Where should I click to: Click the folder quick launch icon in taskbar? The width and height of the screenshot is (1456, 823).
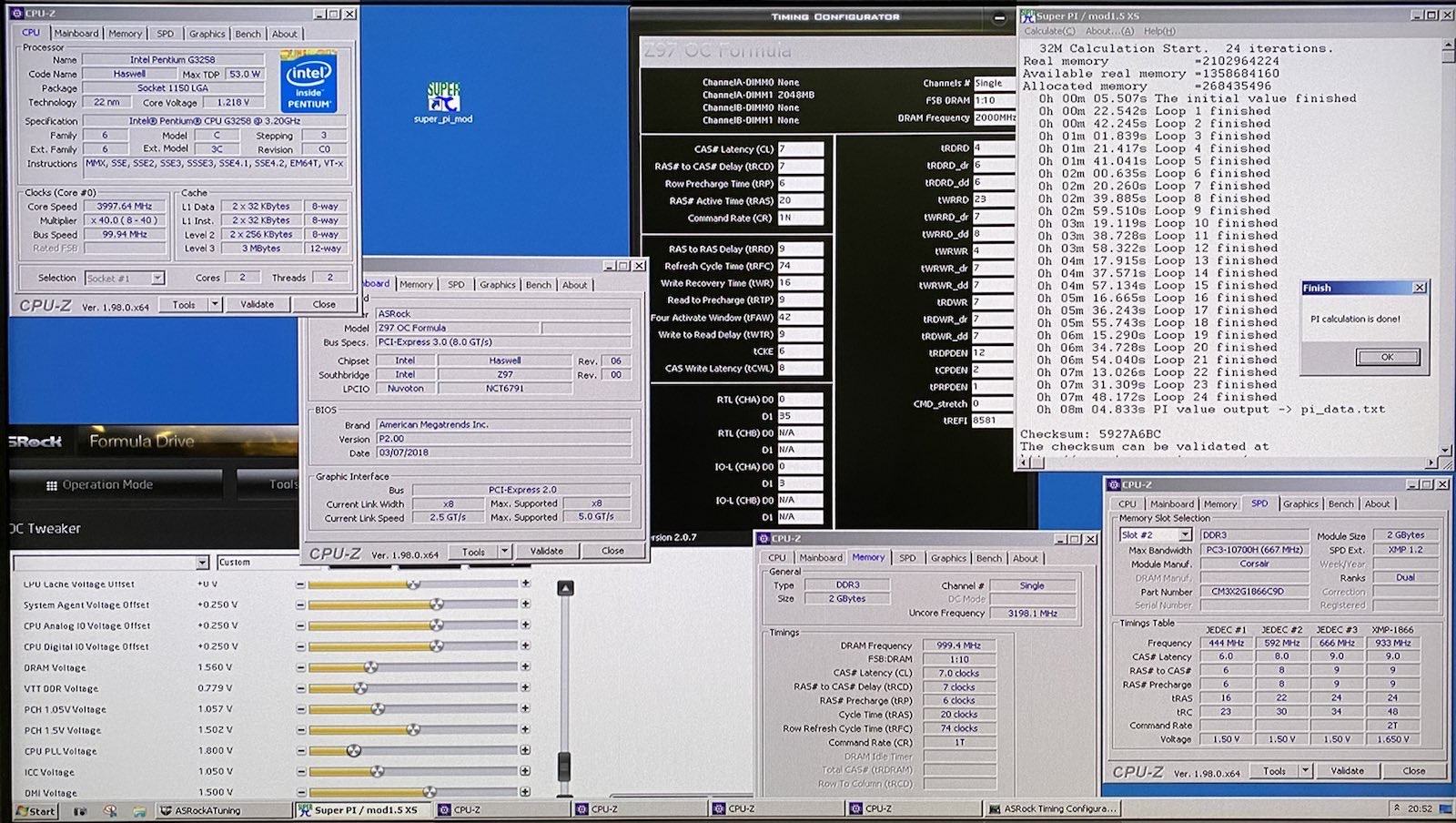coord(139,810)
